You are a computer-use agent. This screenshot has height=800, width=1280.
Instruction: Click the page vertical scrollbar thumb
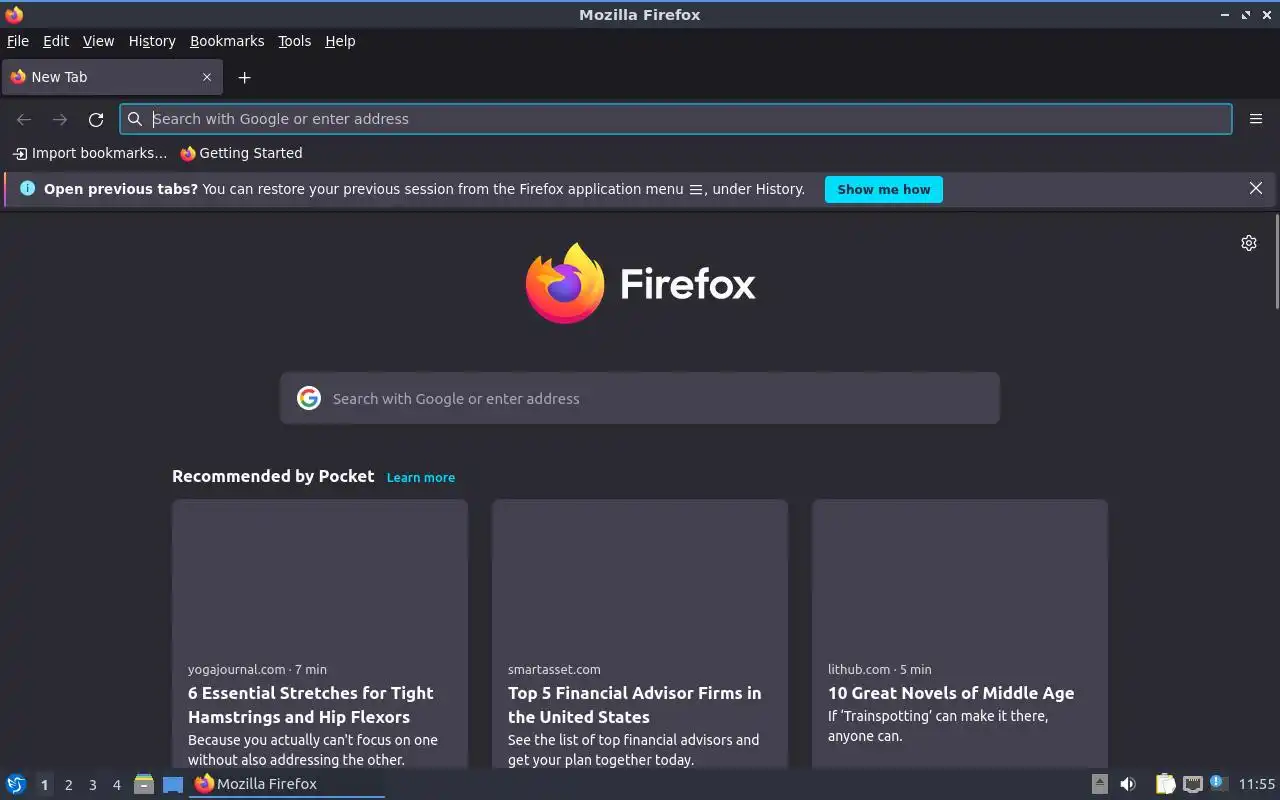(x=1276, y=262)
